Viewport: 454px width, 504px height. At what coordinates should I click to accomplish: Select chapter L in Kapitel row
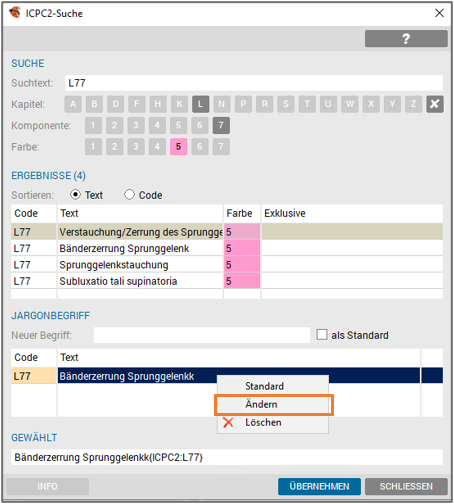pos(200,104)
